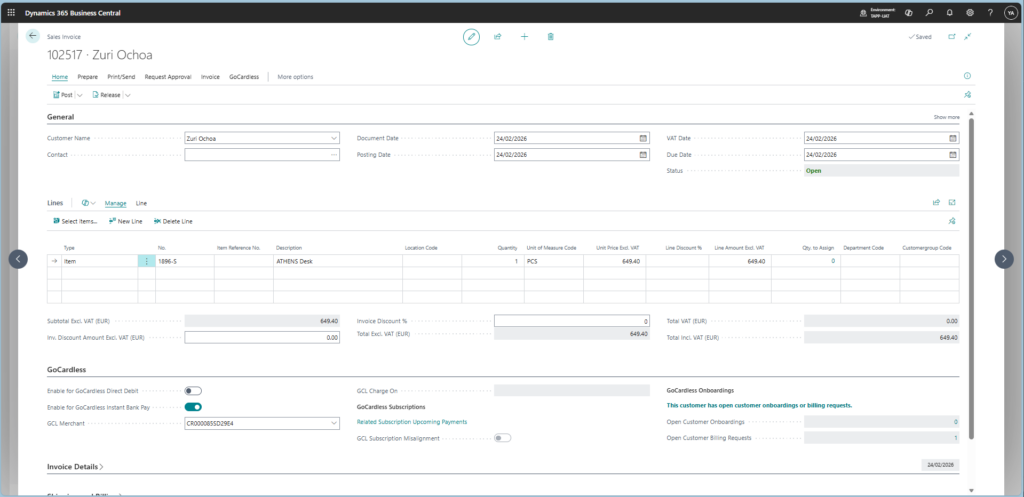
Task: Open Document Date calendar picker
Action: pos(642,139)
